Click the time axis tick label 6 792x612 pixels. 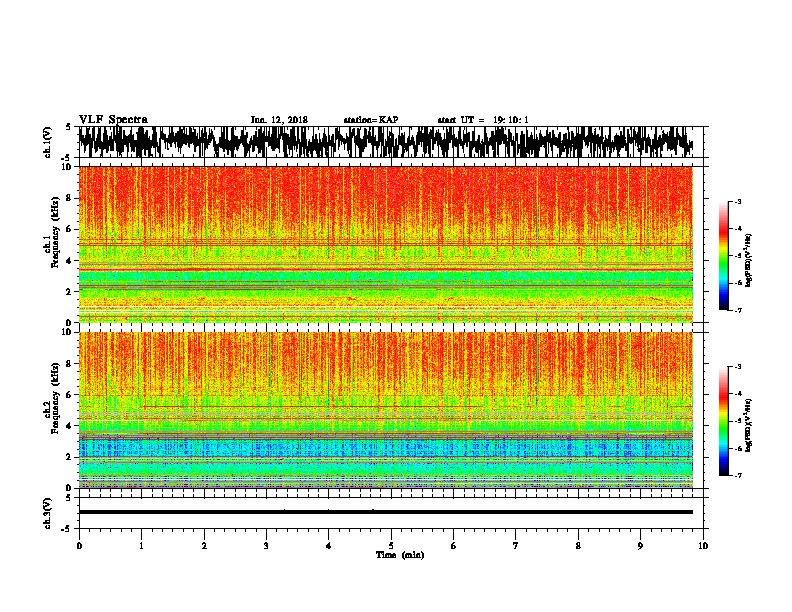click(x=454, y=546)
